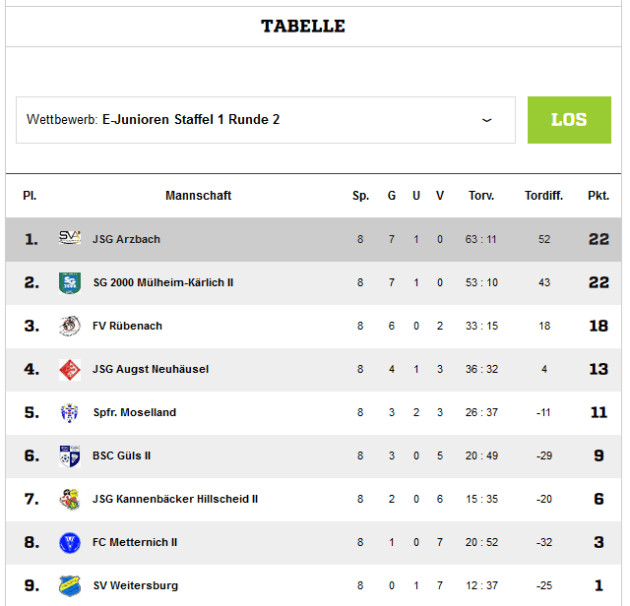The image size is (630, 606).
Task: Click the Spfr. Moselland team name
Action: [x=135, y=412]
